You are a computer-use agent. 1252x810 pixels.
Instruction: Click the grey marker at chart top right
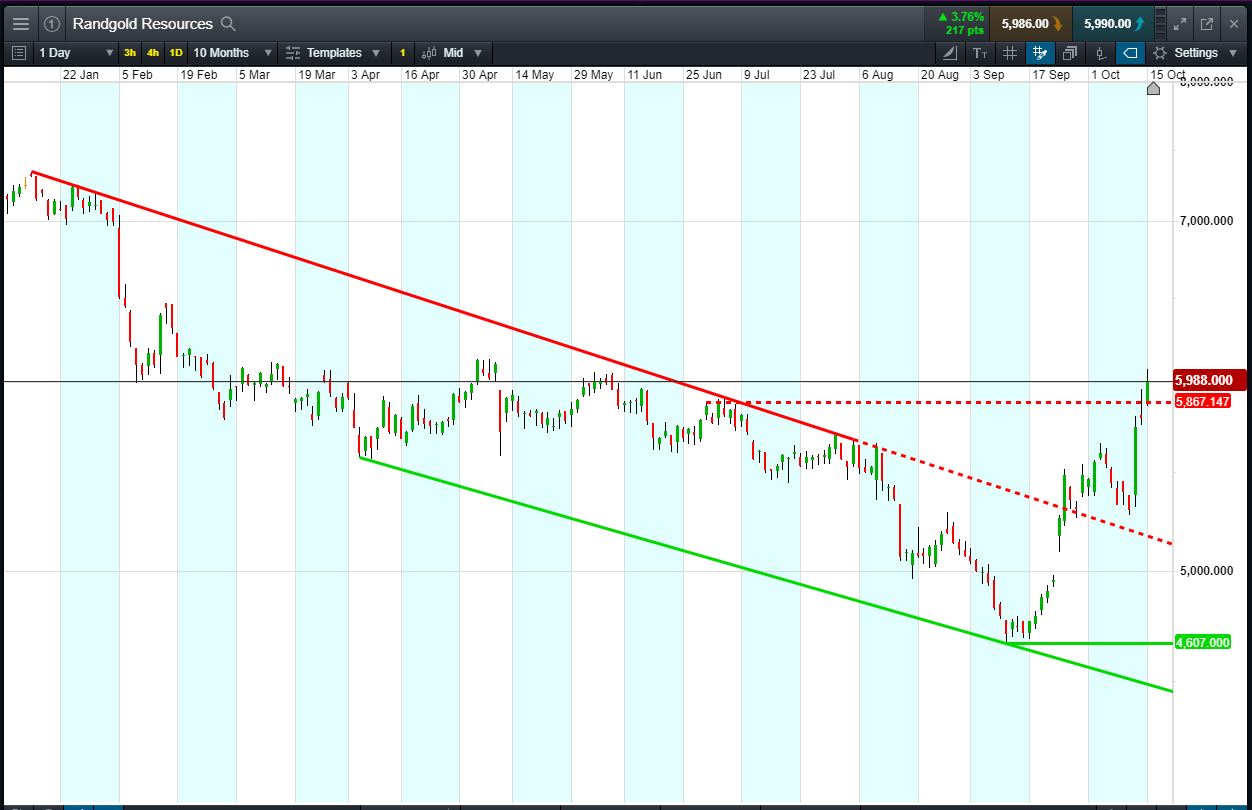point(1153,88)
